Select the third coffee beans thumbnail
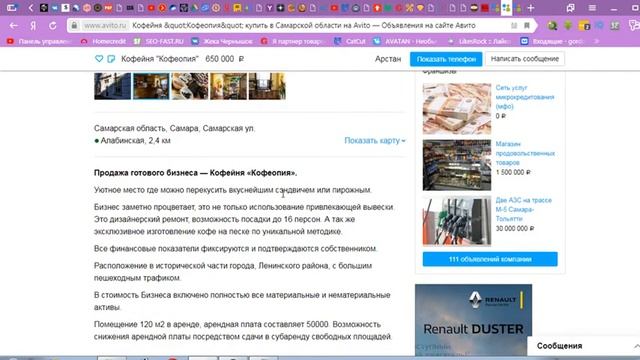The image size is (640, 360). point(190,86)
